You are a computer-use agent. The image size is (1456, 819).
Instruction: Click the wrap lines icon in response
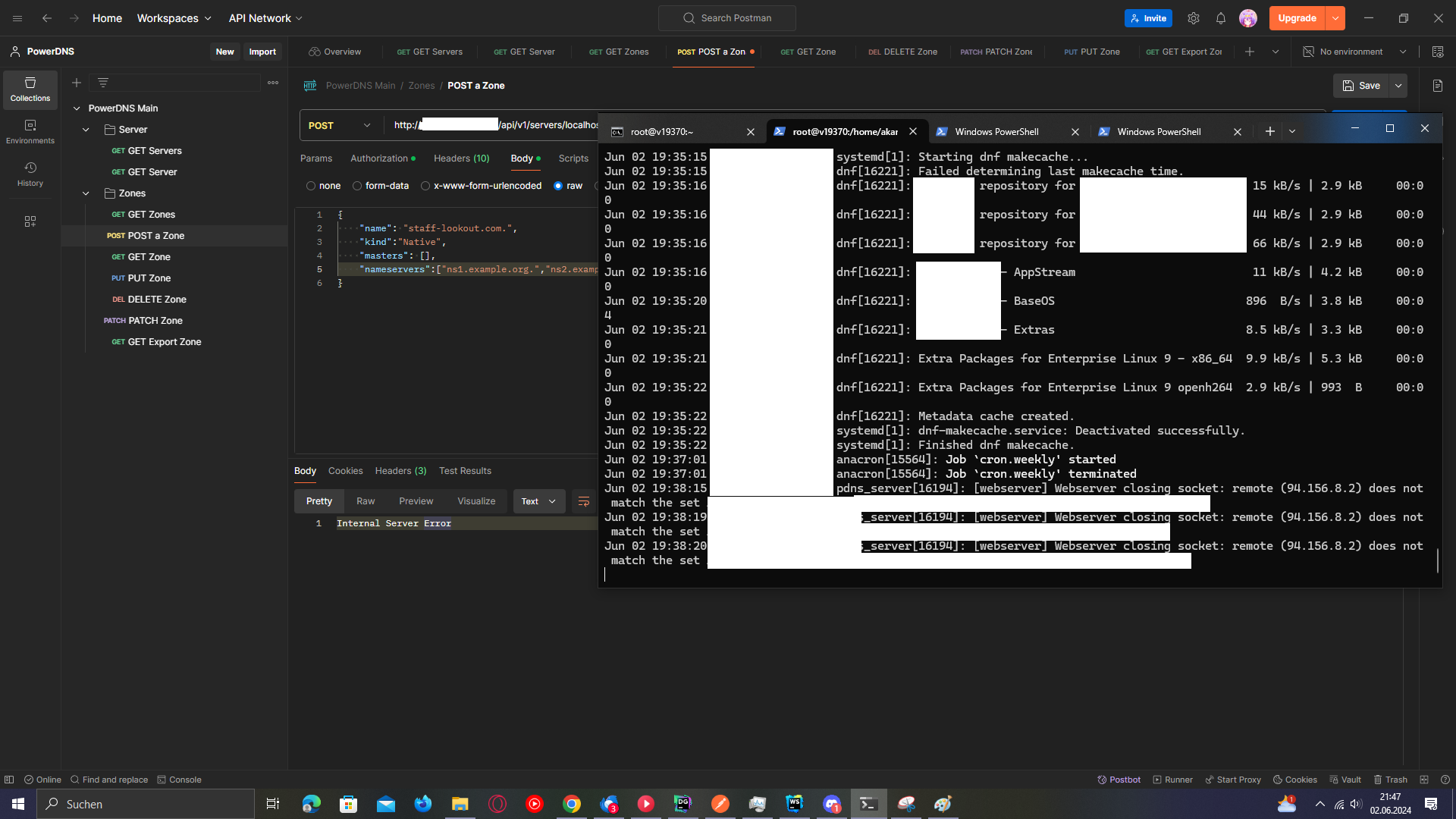pos(584,501)
